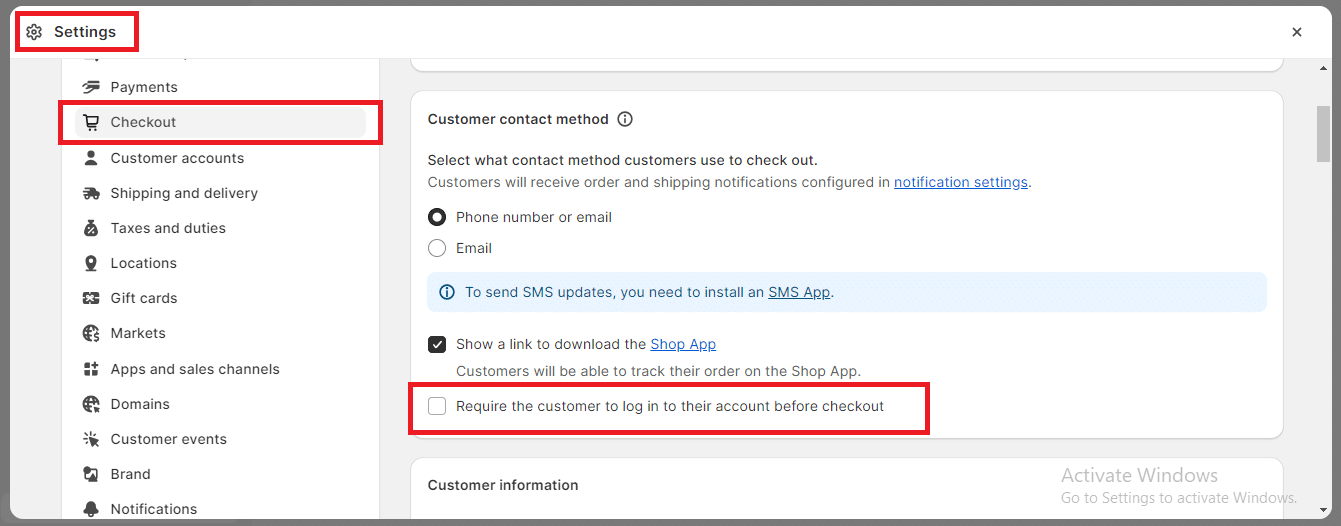Click the Apps and sales channels icon
Viewport: 1341px width, 526px height.
pos(91,369)
